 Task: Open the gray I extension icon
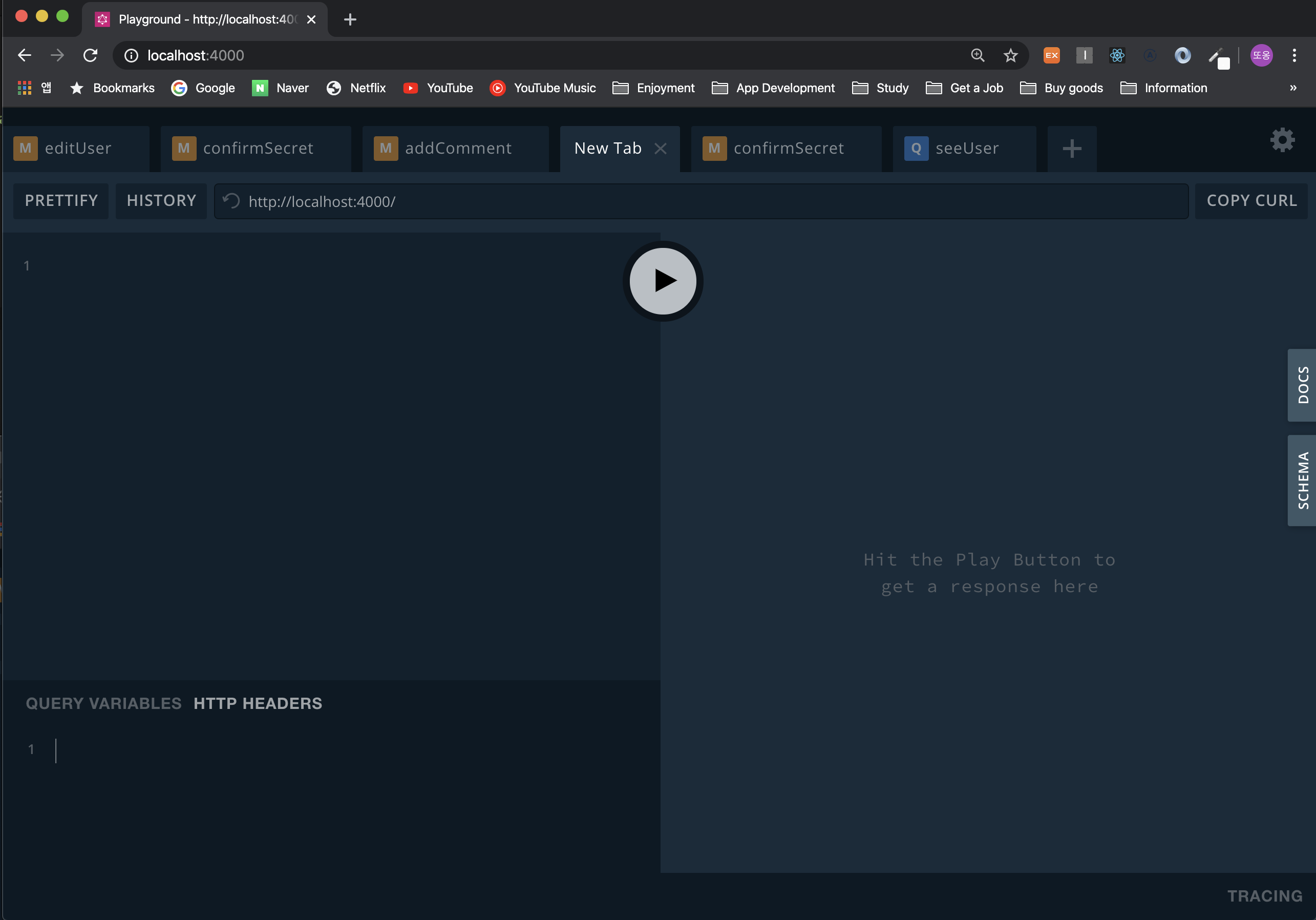[x=1084, y=55]
